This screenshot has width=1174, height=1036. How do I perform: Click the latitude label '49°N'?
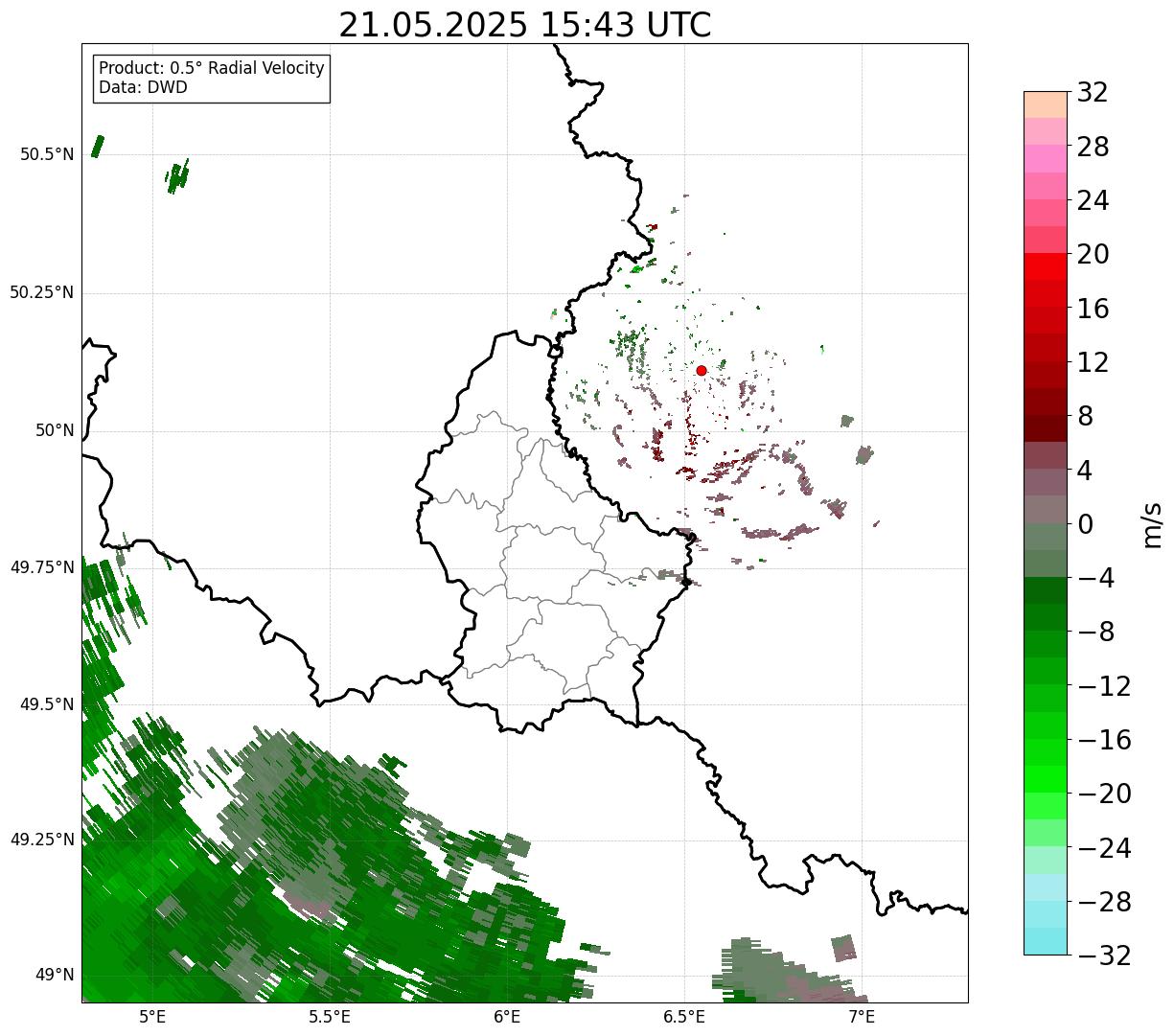coord(55,975)
